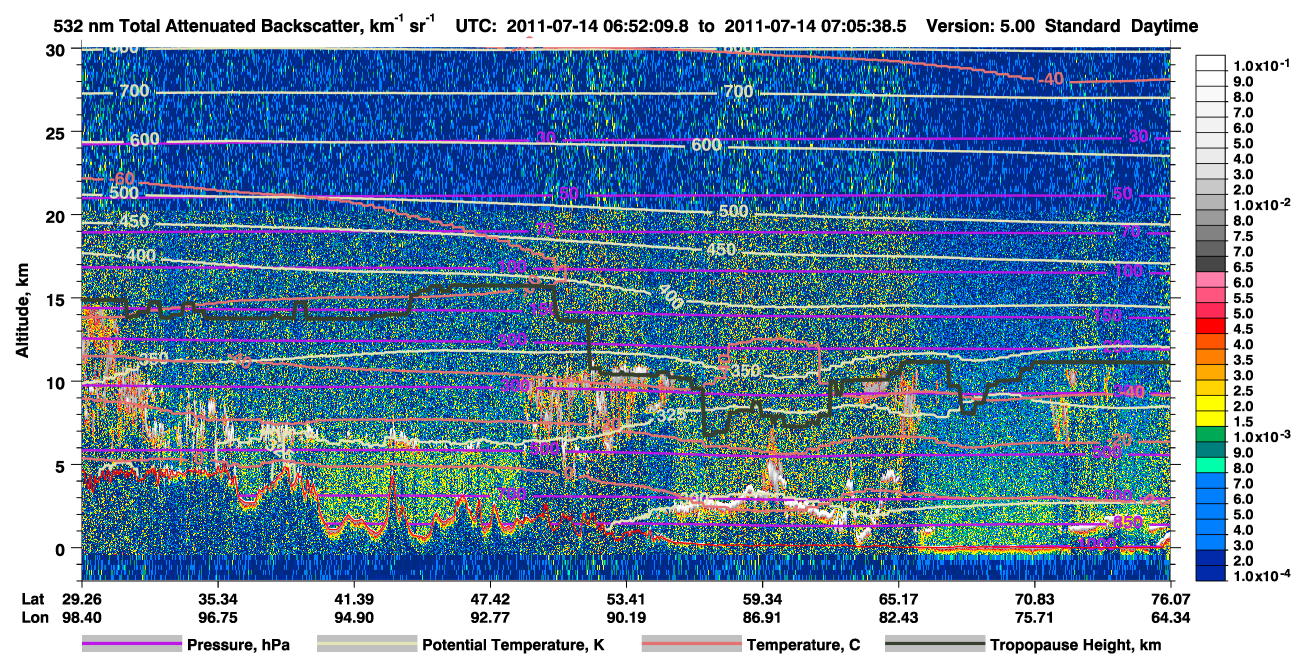Click the mint green swatch in the colorbar

[x=1210, y=463]
